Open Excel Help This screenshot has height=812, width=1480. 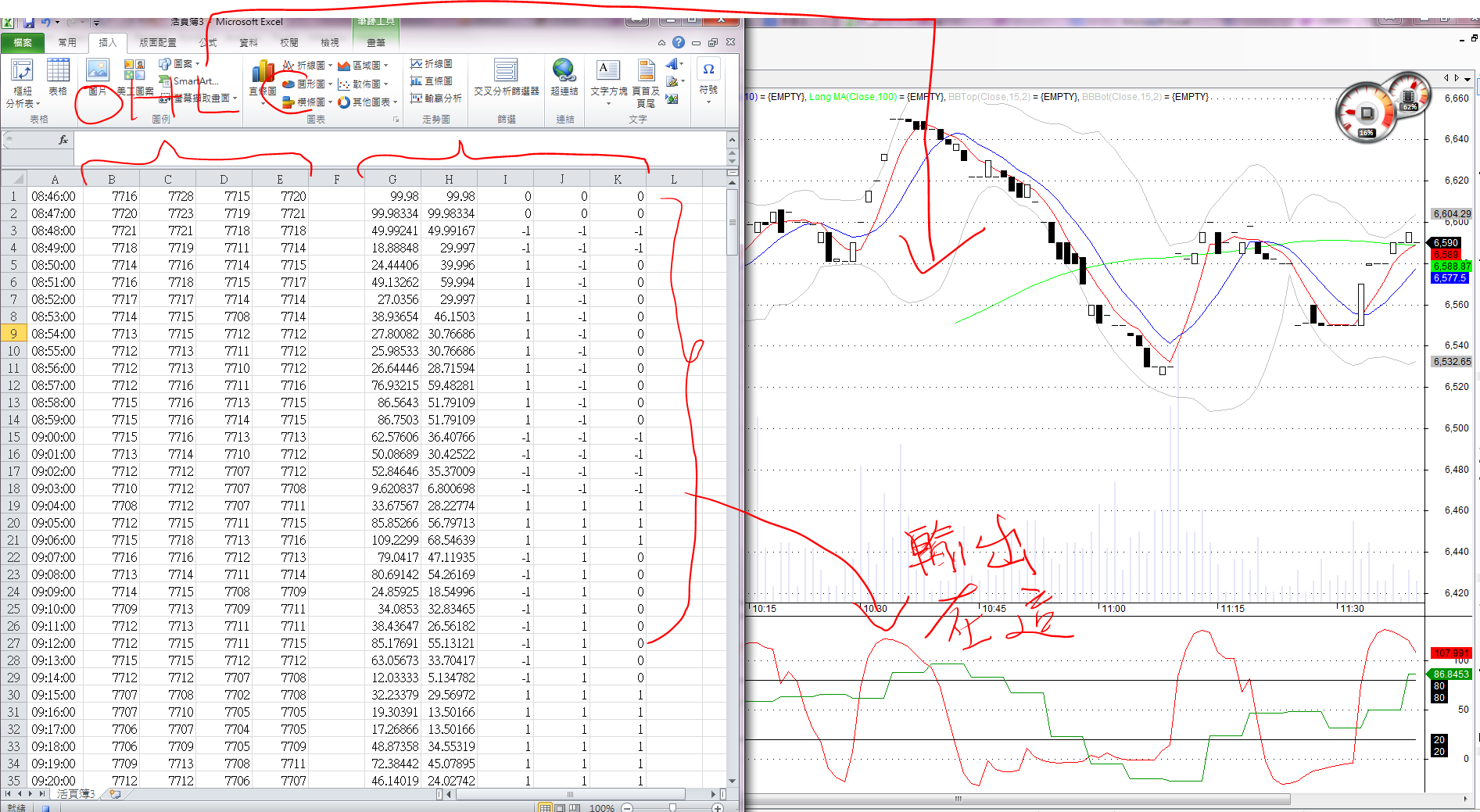(679, 42)
